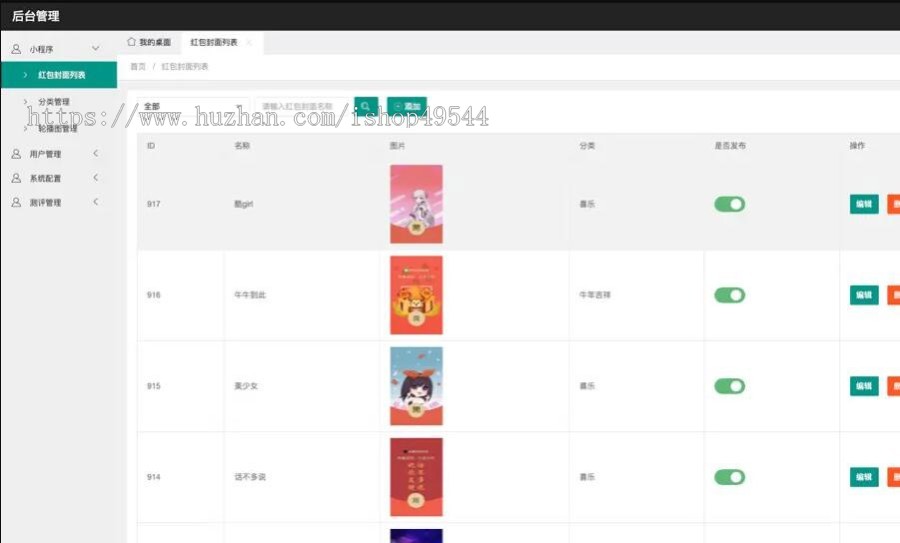The image size is (900, 543).
Task: Click the 操作 column header
Action: coord(857,146)
